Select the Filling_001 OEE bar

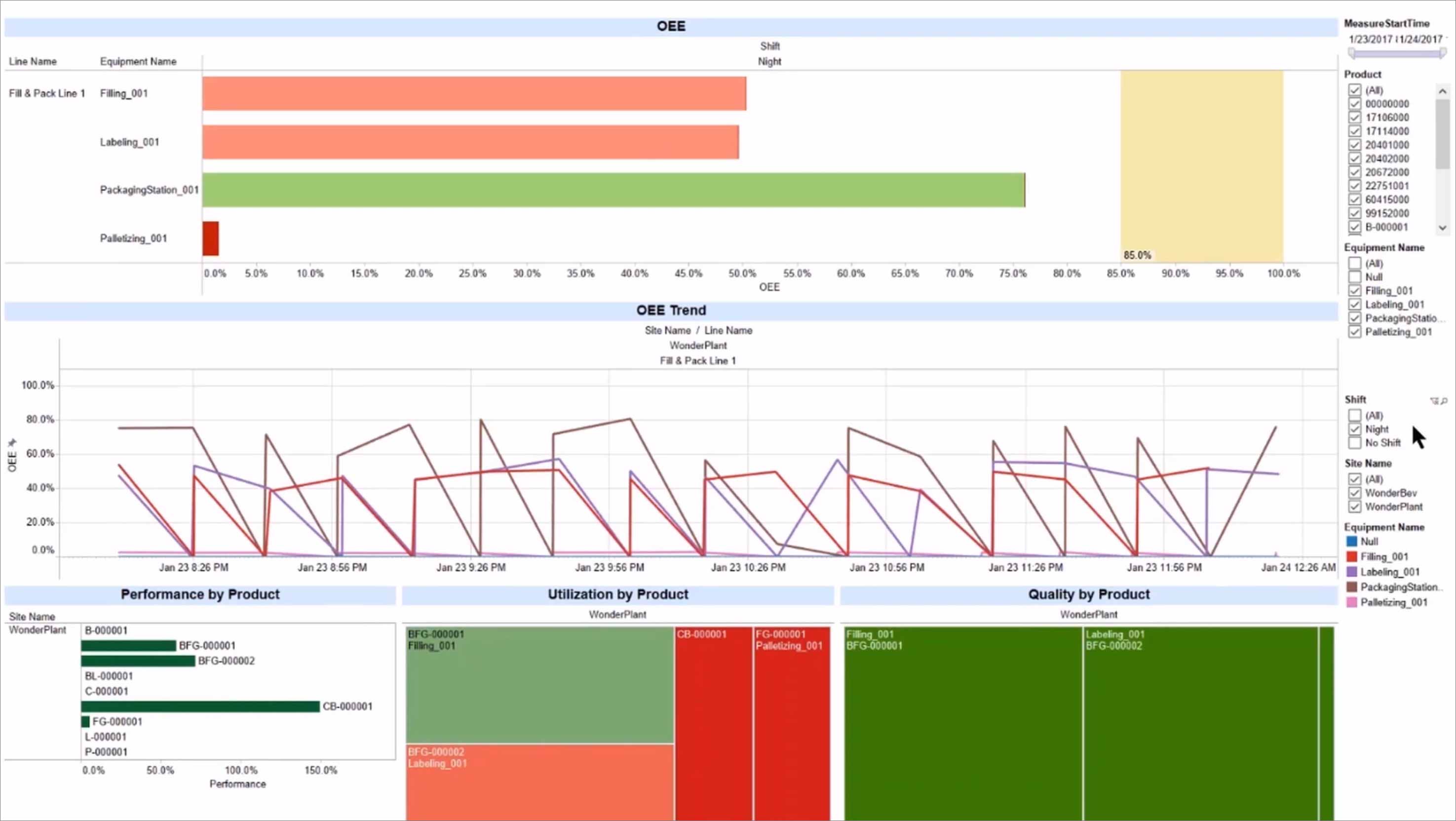[x=474, y=93]
